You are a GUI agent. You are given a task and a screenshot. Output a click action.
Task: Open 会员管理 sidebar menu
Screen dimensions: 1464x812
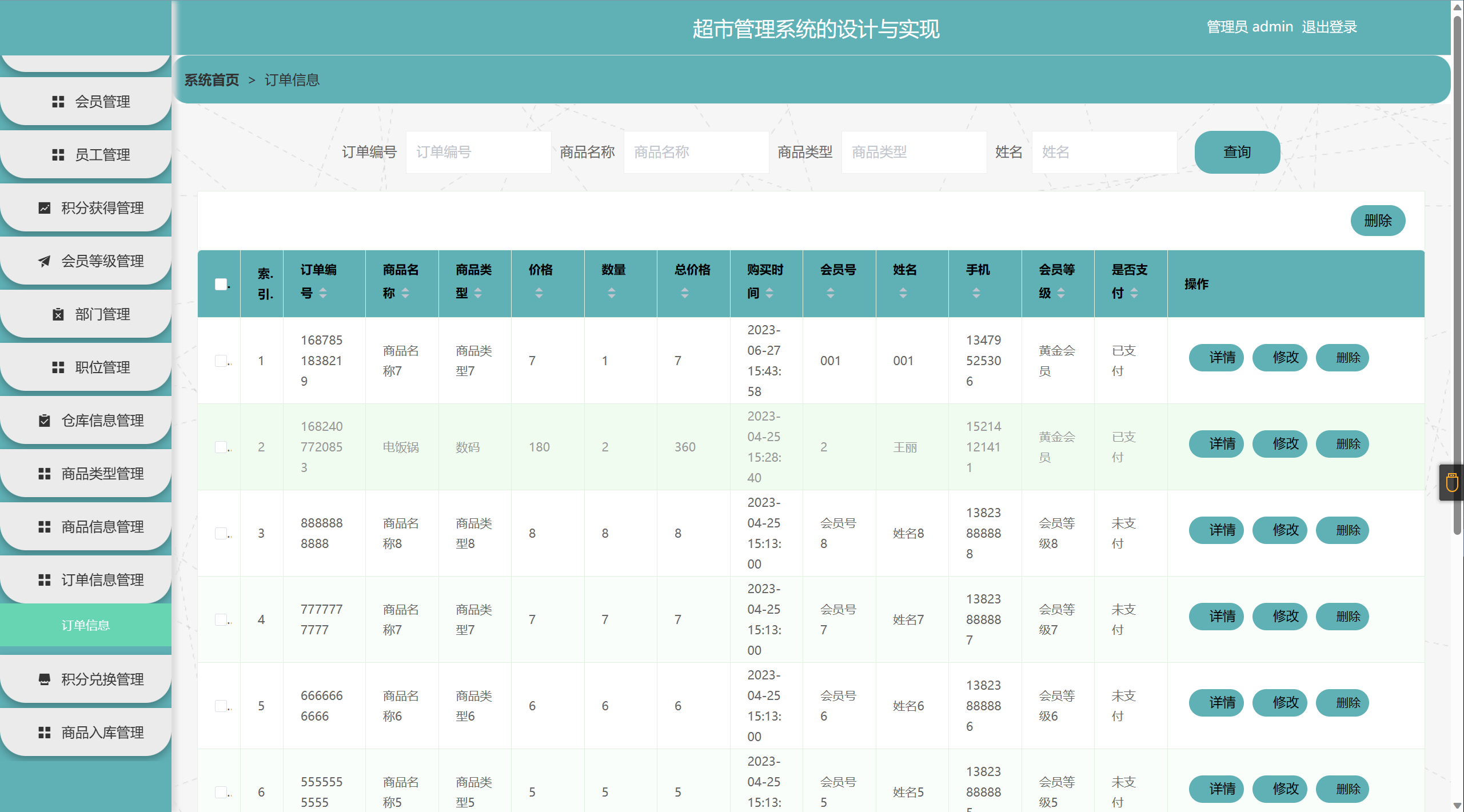pos(86,102)
